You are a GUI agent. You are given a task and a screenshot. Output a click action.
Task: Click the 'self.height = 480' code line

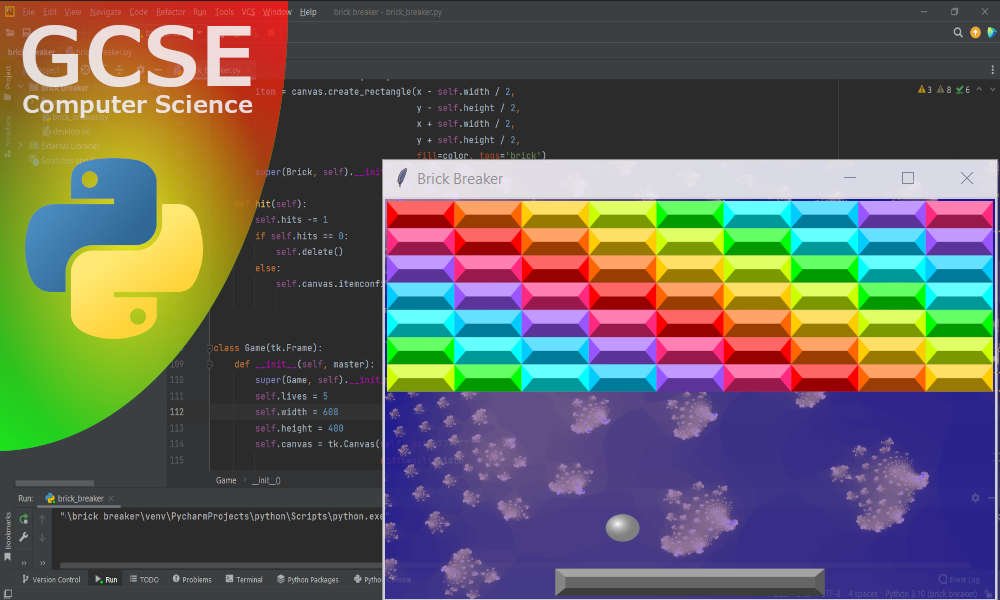(x=299, y=428)
